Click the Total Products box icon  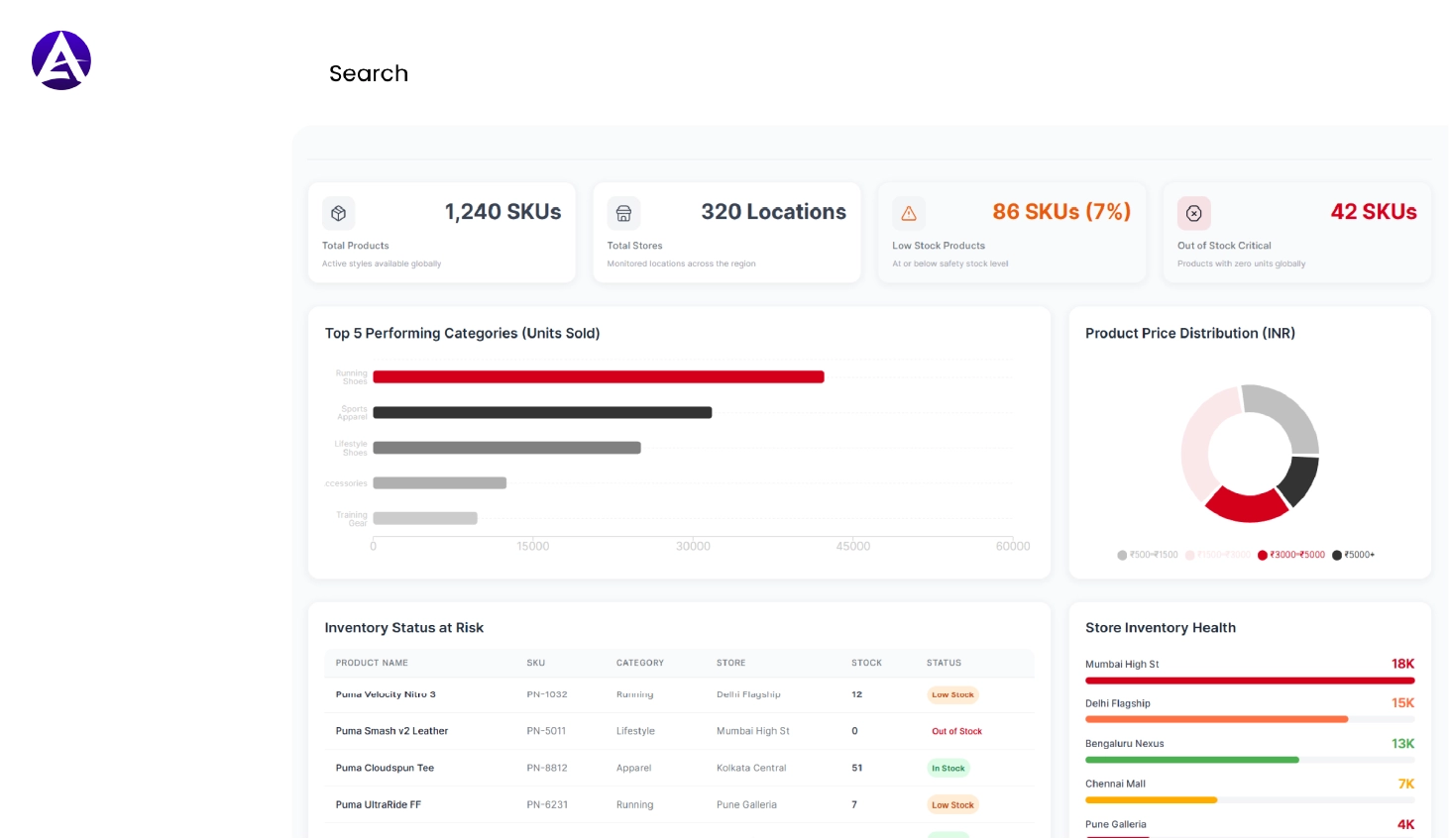point(338,213)
